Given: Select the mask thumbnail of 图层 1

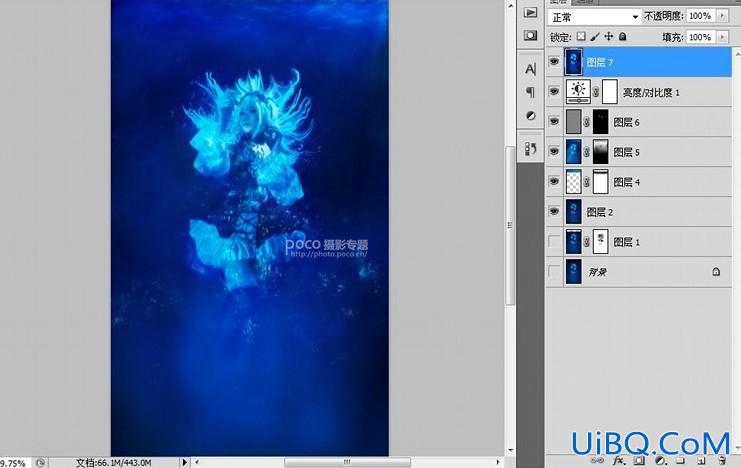Looking at the screenshot, I should (600, 242).
